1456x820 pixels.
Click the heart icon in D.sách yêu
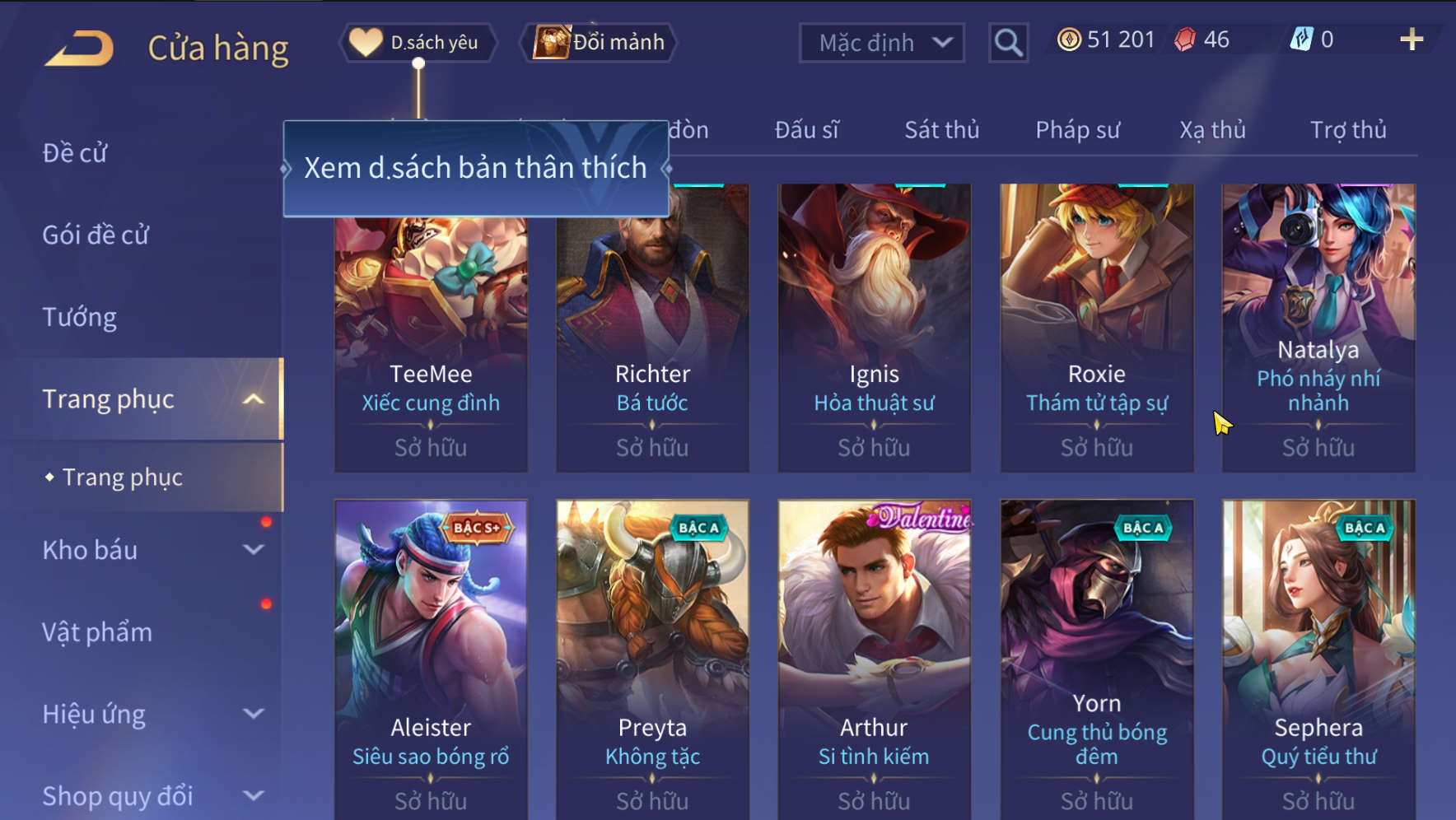365,42
